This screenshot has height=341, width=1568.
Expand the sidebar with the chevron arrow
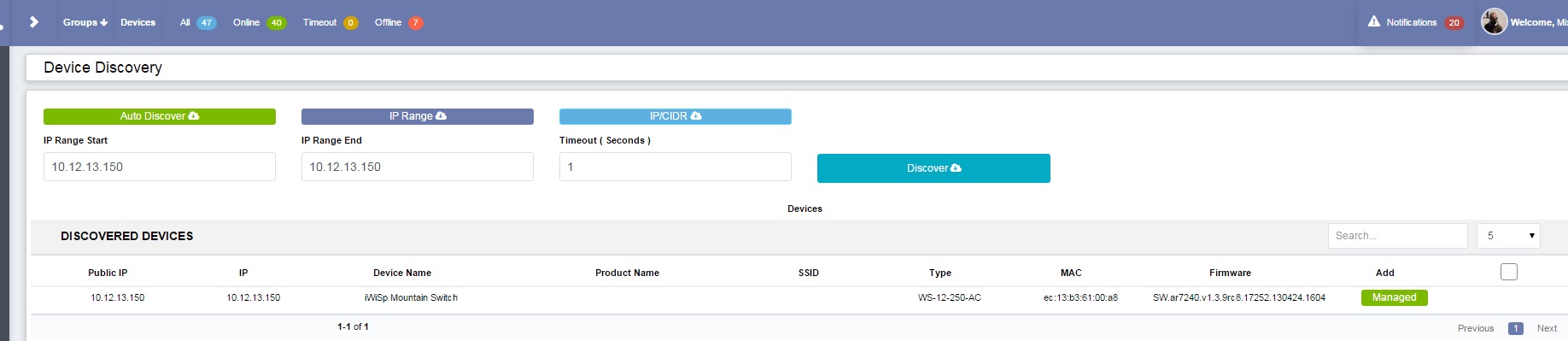point(33,22)
